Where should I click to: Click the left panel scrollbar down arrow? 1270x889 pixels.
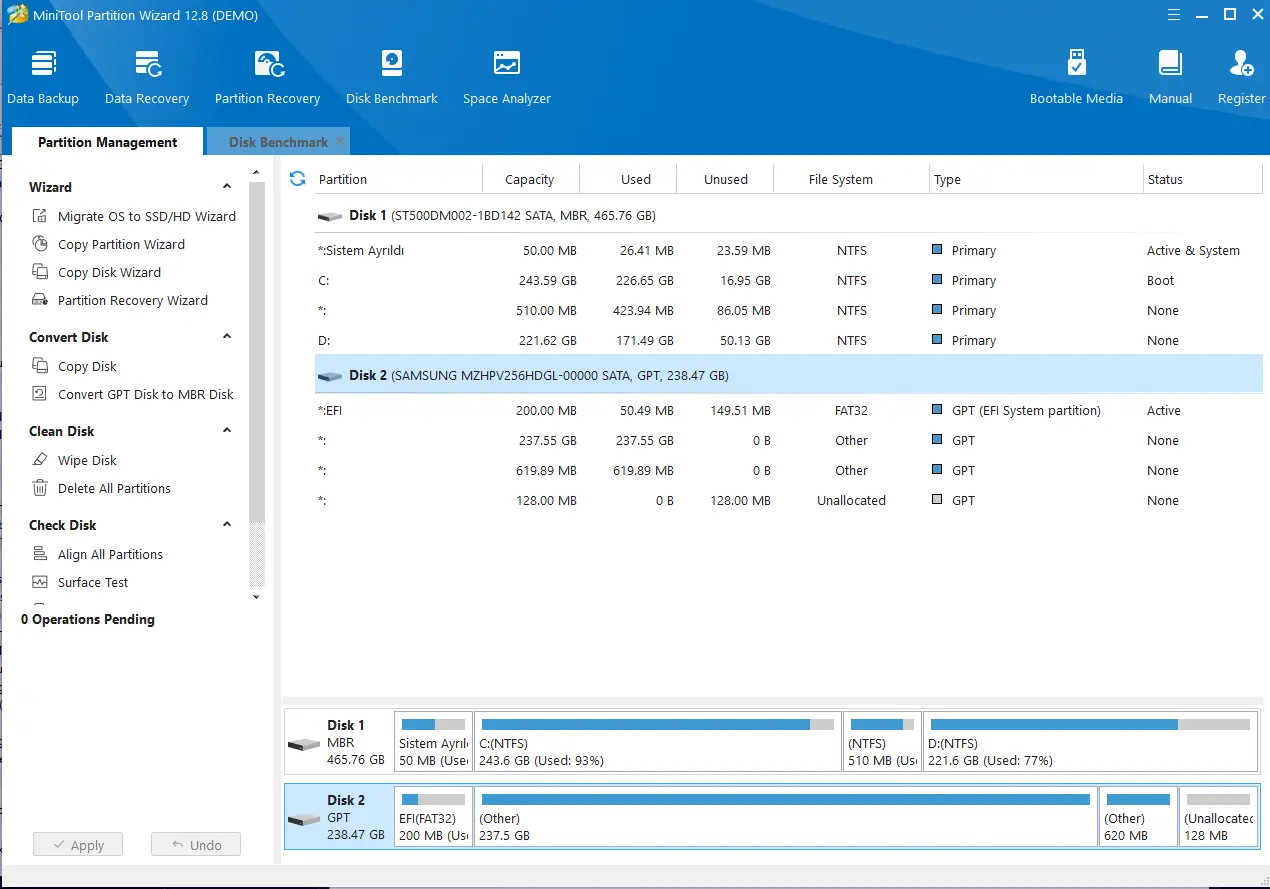pyautogui.click(x=256, y=597)
